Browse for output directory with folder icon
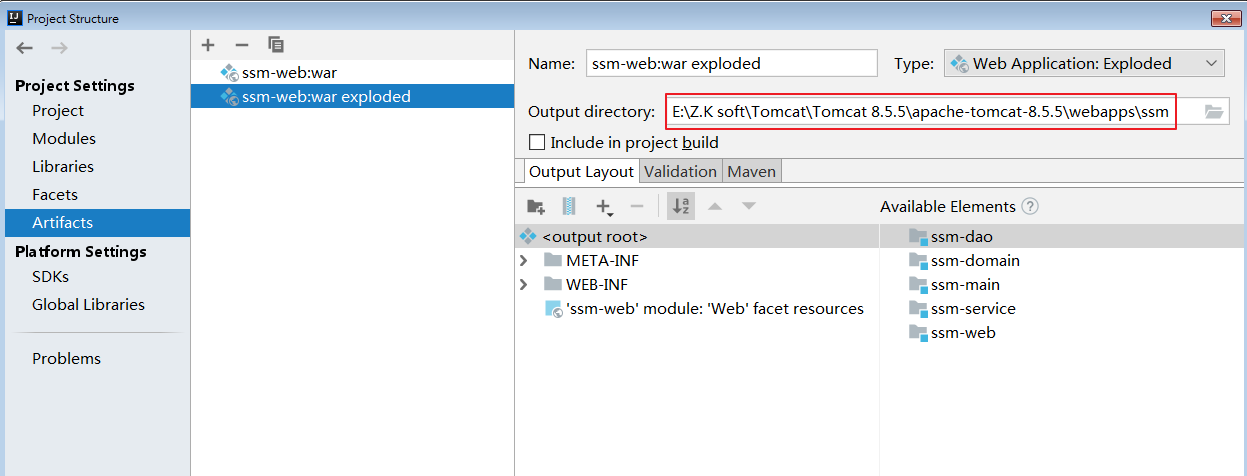Screen dimensions: 1247x476 [x=1214, y=112]
